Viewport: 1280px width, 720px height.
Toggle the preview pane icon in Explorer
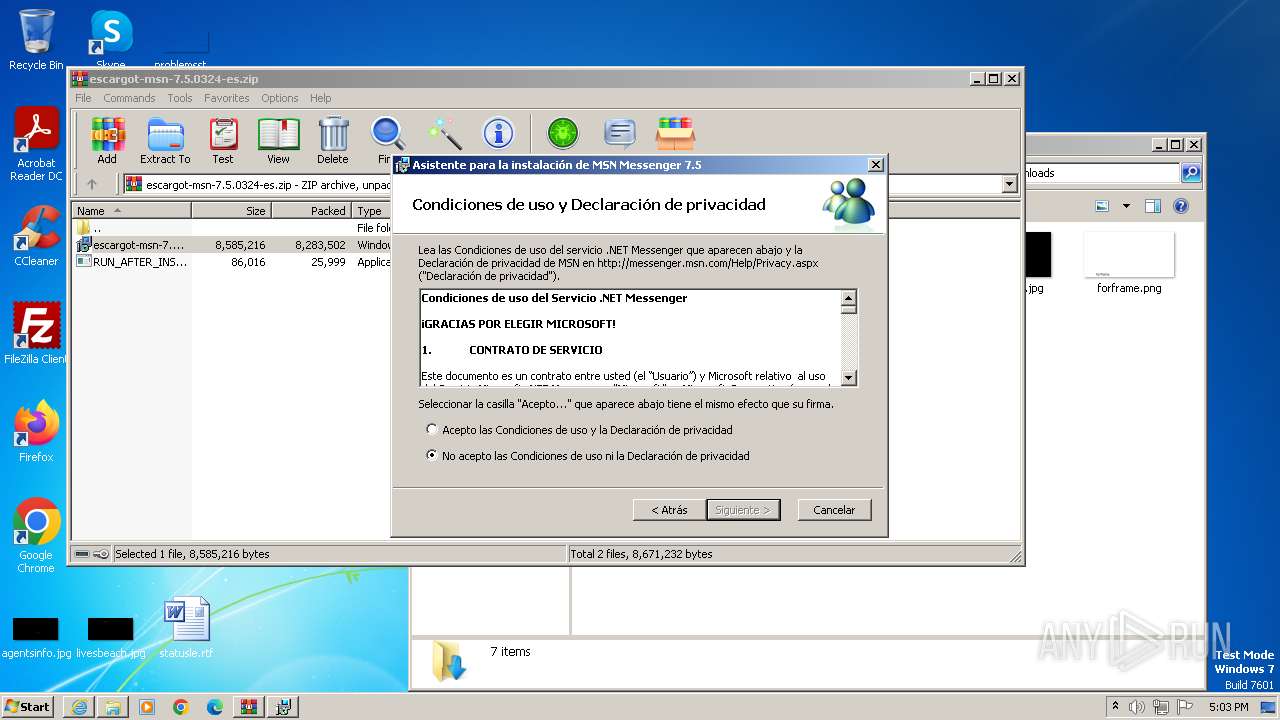1152,206
